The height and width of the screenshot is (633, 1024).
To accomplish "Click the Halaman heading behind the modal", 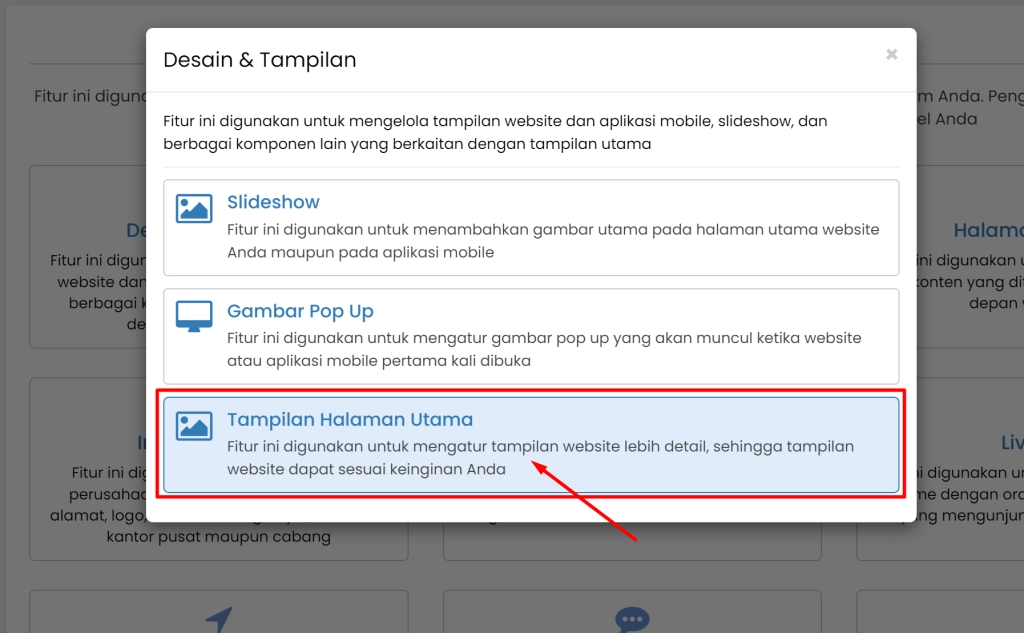I will coord(988,230).
